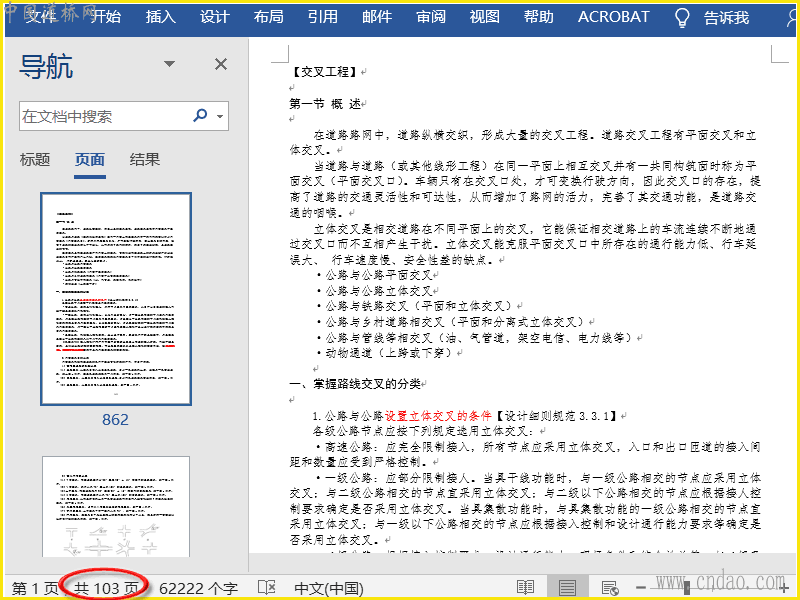Open the 导航 pane options dropdown arrow

[169, 64]
